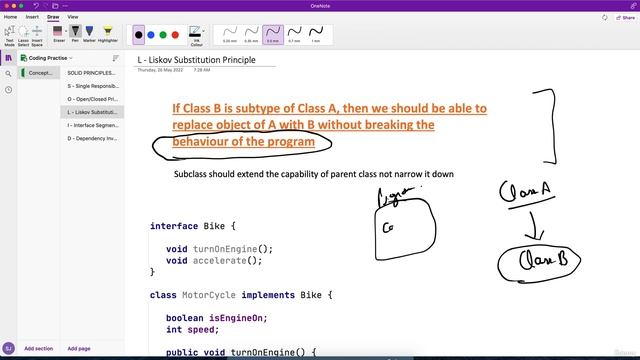640x360 pixels.
Task: Expand the Ink Colour dropdown arrow
Action: pyautogui.click(x=204, y=31)
